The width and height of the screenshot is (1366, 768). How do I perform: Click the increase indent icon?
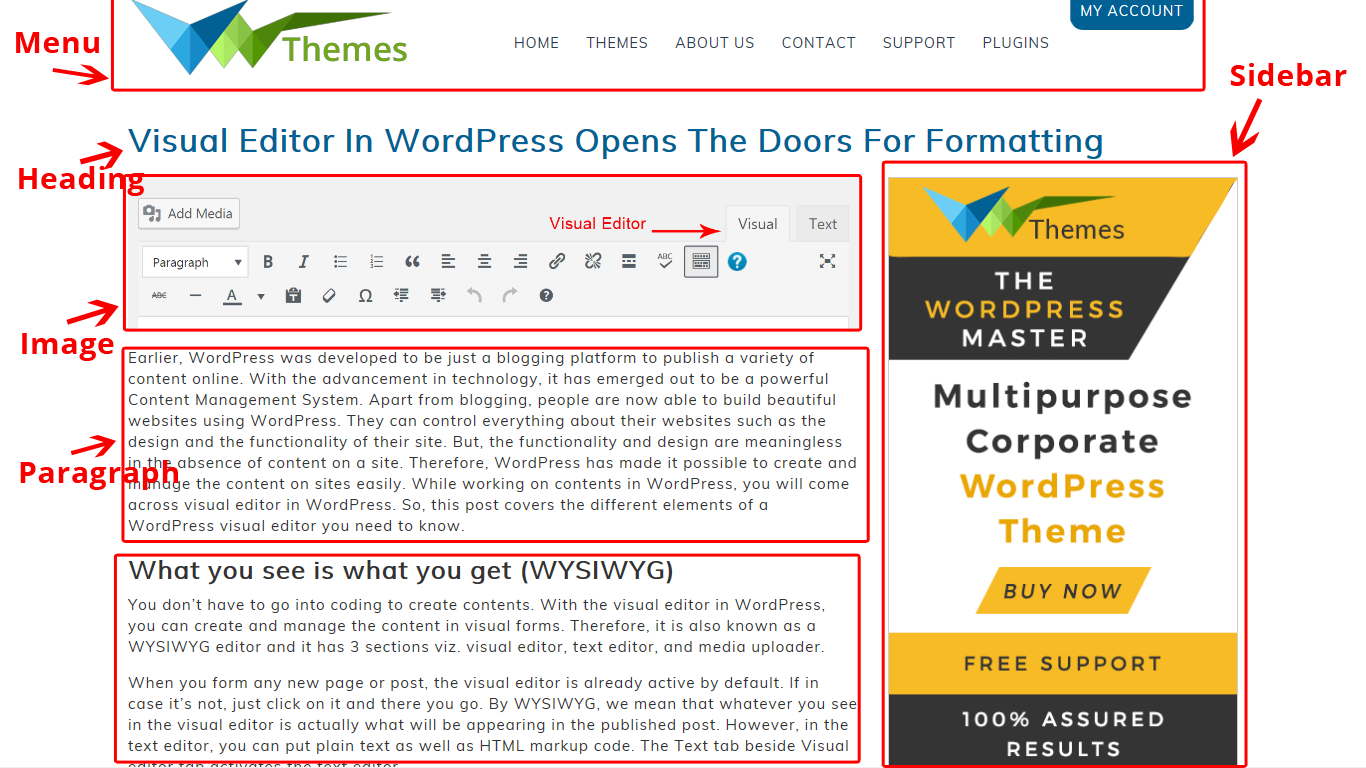point(437,295)
